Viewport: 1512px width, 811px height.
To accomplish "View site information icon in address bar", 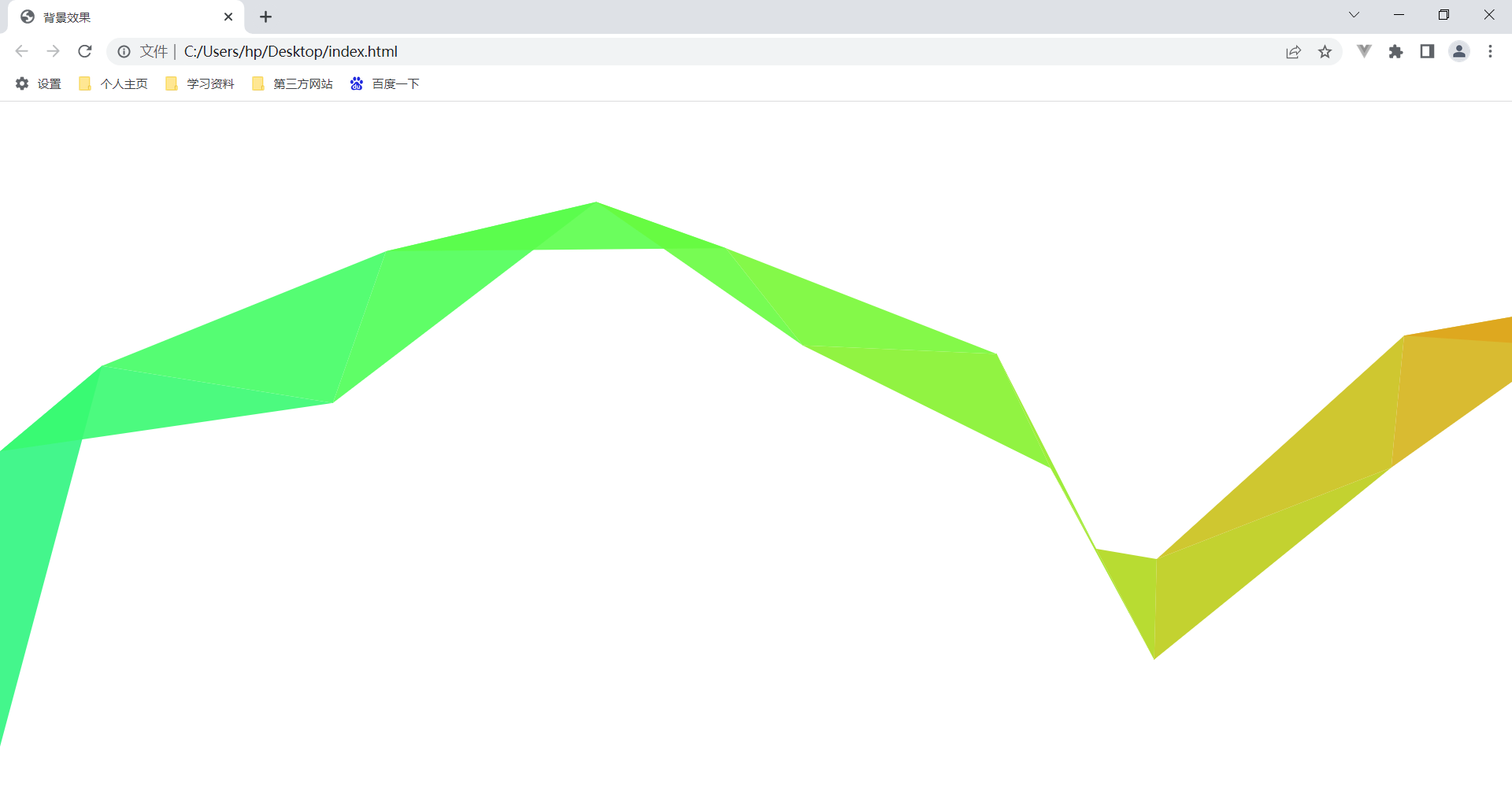I will (x=124, y=51).
